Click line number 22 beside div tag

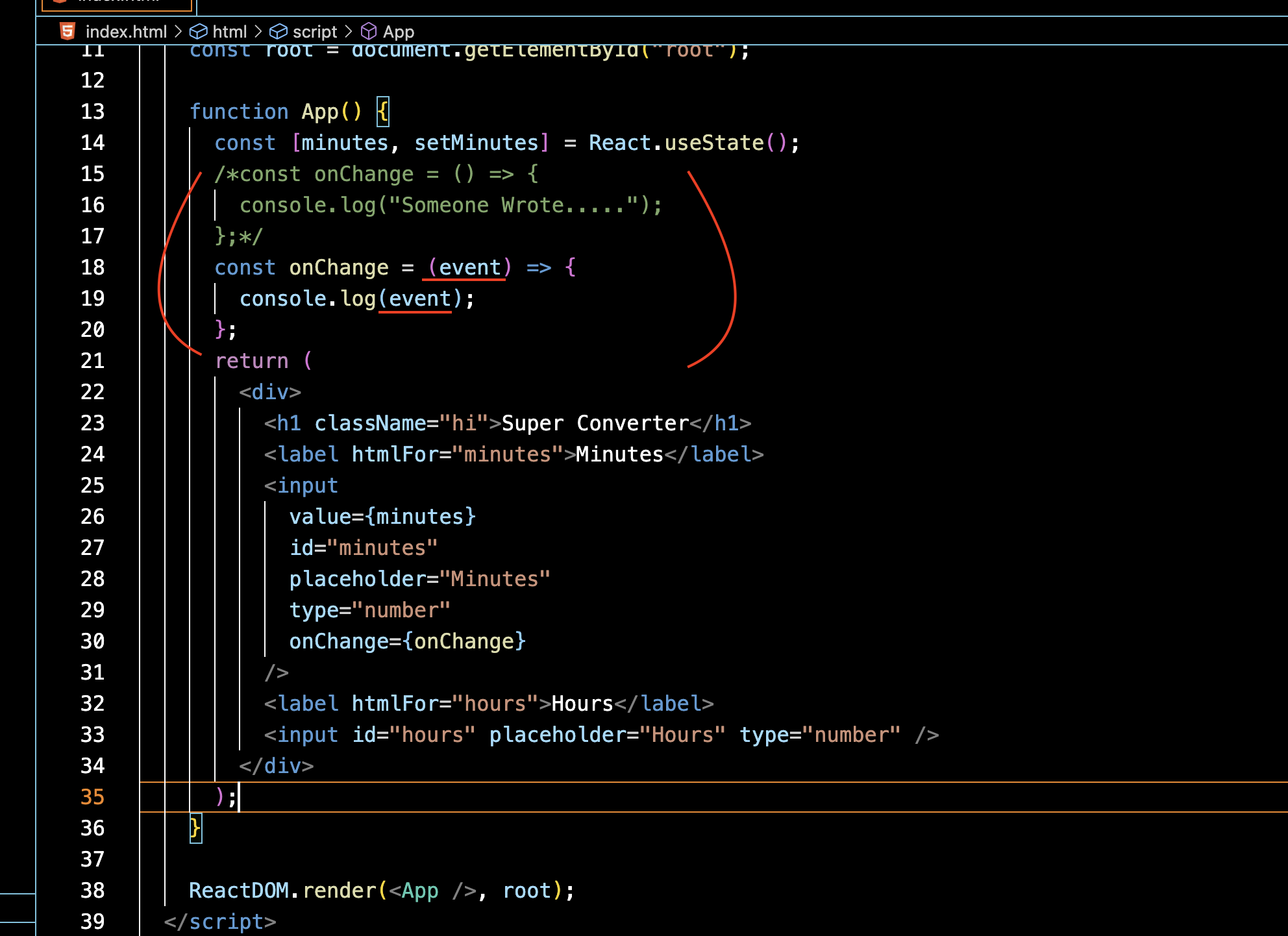(92, 392)
